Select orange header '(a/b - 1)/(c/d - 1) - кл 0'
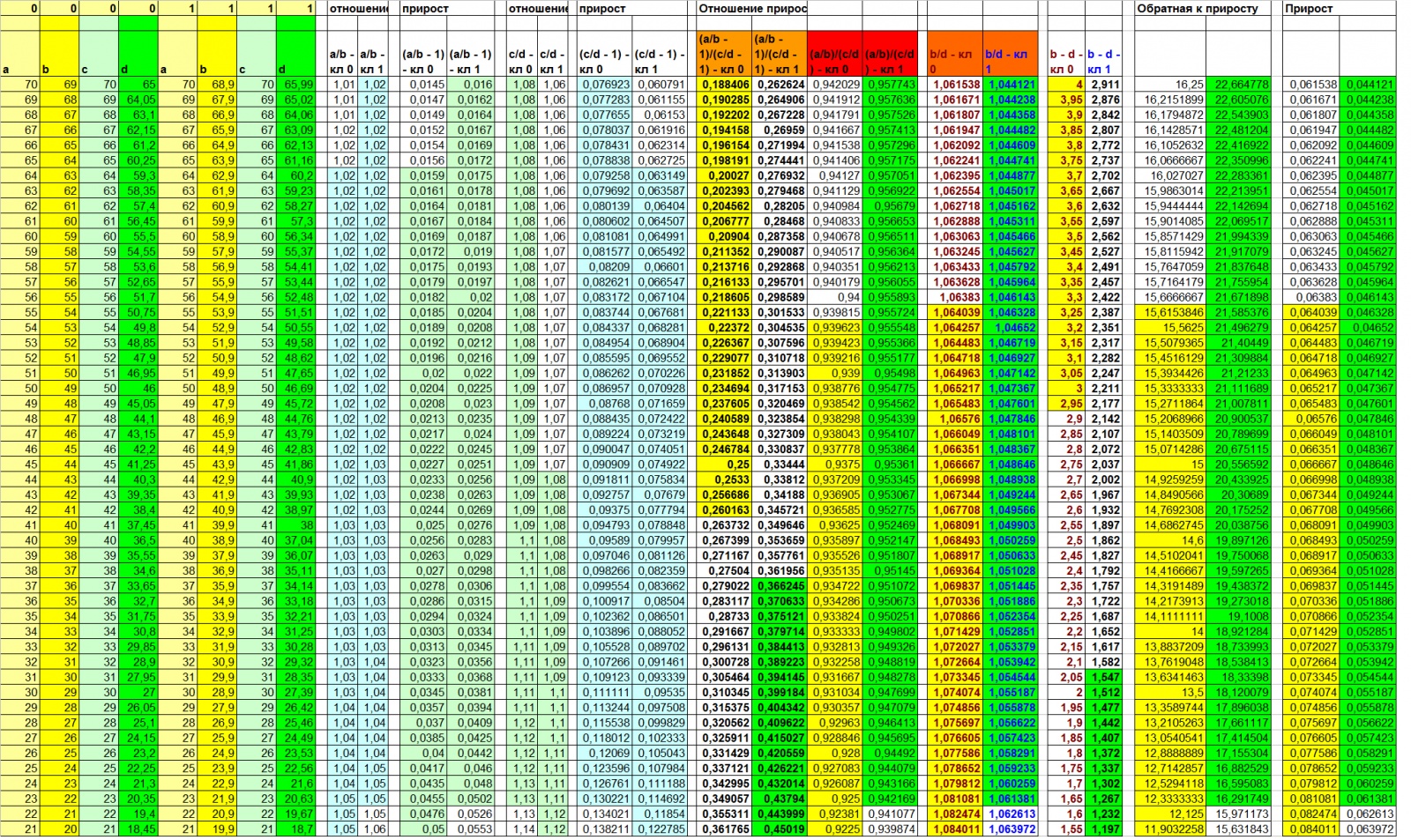 click(724, 54)
